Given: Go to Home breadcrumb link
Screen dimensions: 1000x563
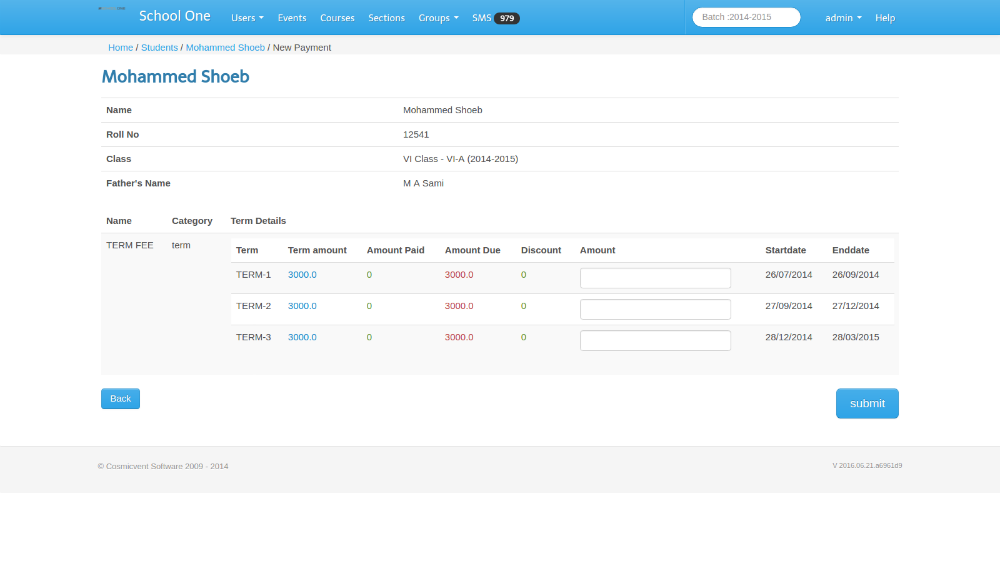Looking at the screenshot, I should pos(120,47).
